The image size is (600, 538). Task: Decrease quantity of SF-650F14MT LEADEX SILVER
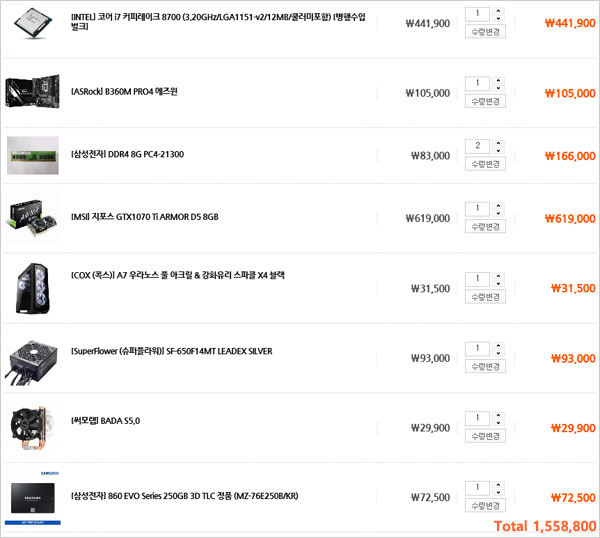498,353
